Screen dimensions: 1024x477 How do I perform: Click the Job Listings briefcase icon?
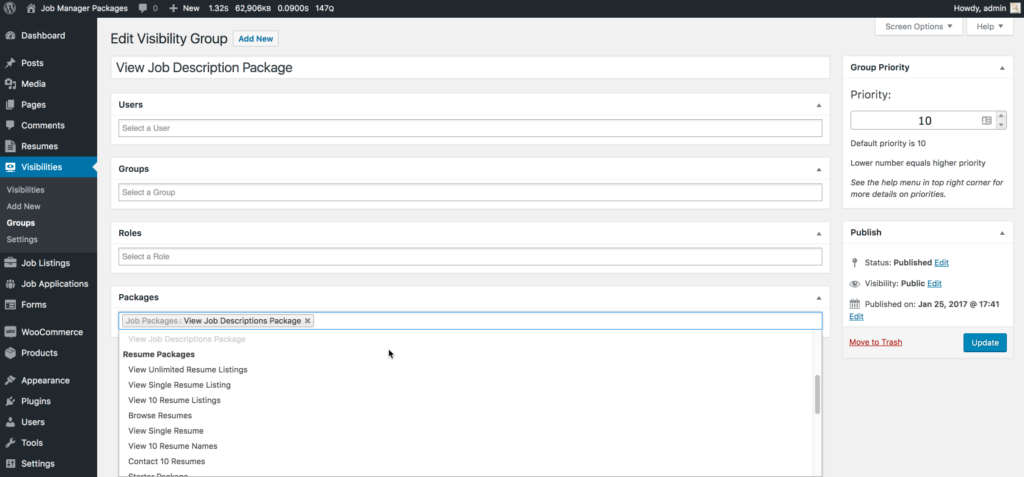click(x=10, y=263)
